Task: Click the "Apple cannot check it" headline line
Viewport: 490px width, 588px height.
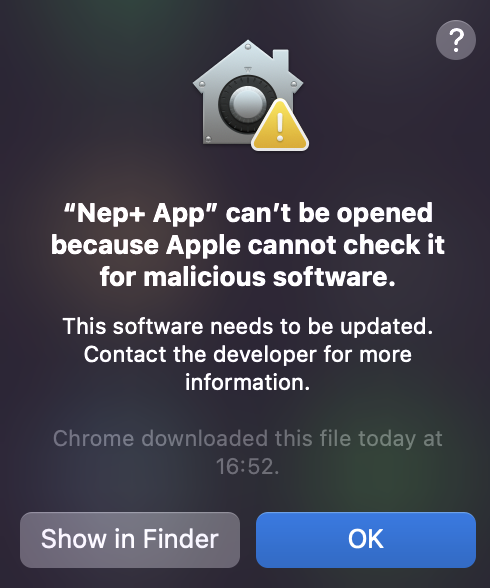Action: (x=306, y=245)
